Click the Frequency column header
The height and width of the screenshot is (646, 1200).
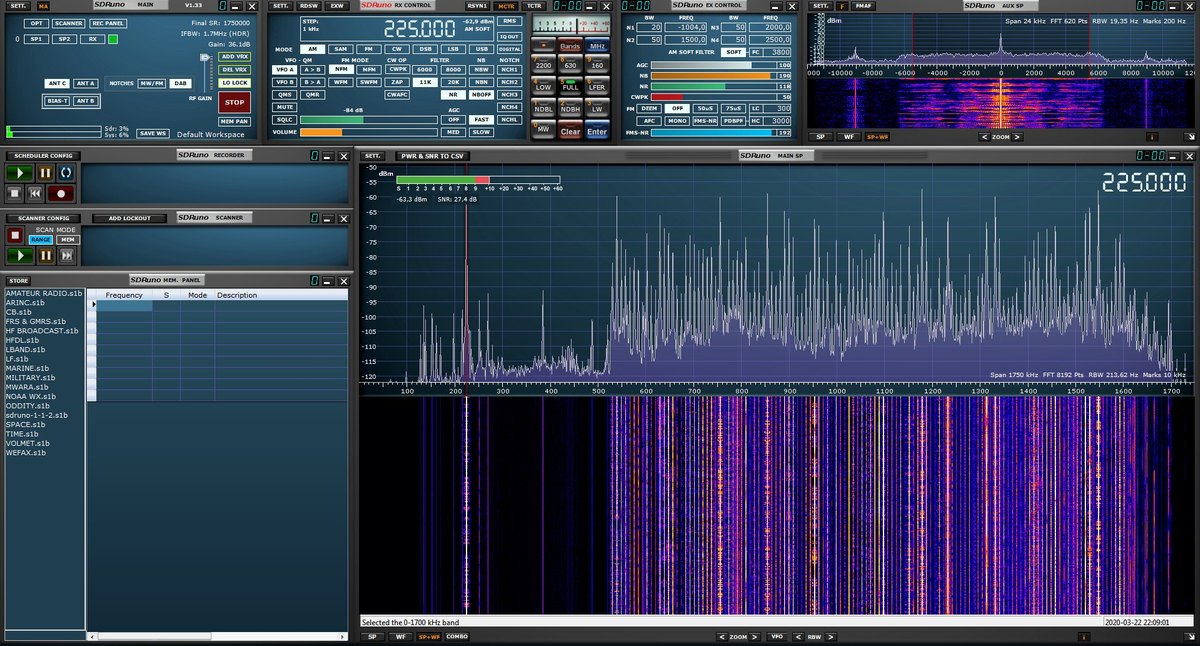124,295
